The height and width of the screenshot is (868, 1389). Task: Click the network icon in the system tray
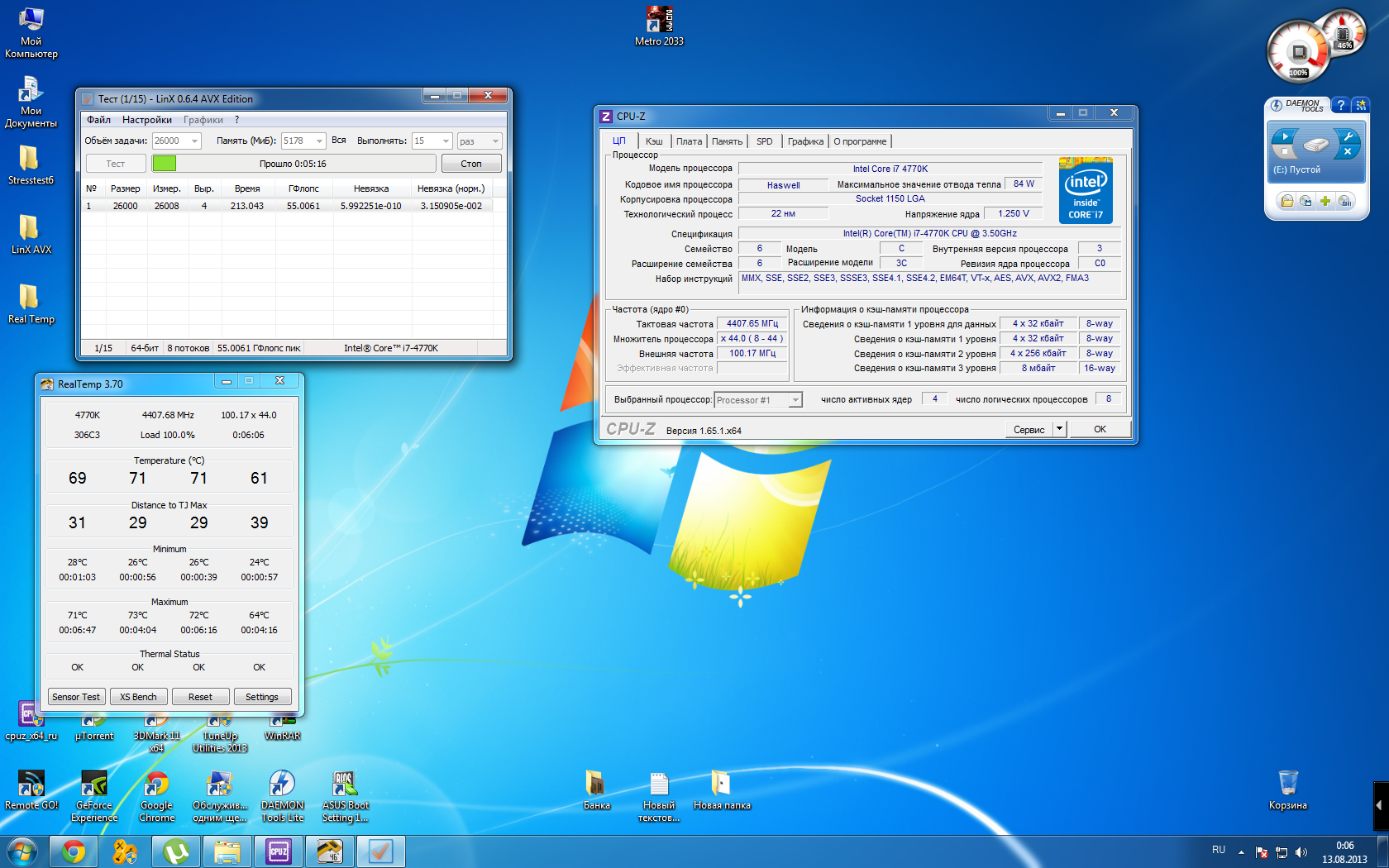point(1282,852)
